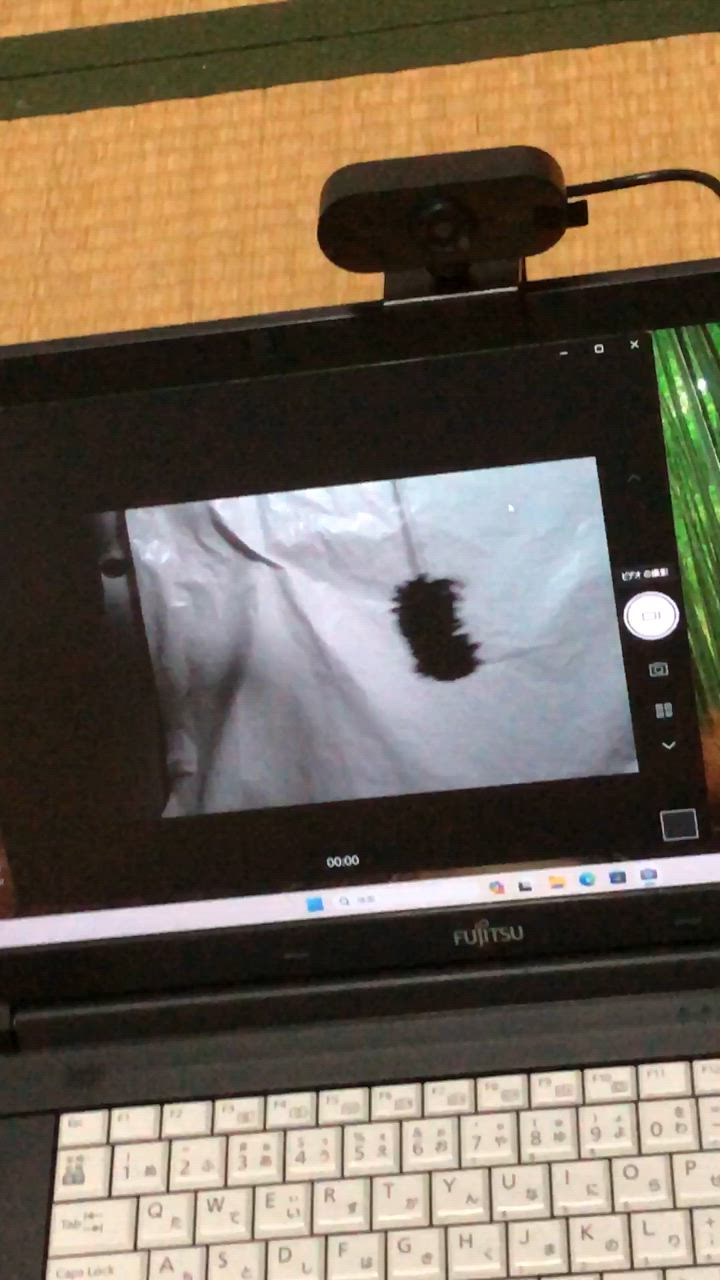This screenshot has height=1280, width=720.
Task: Click the Camera app icon on taskbar
Action: [649, 875]
